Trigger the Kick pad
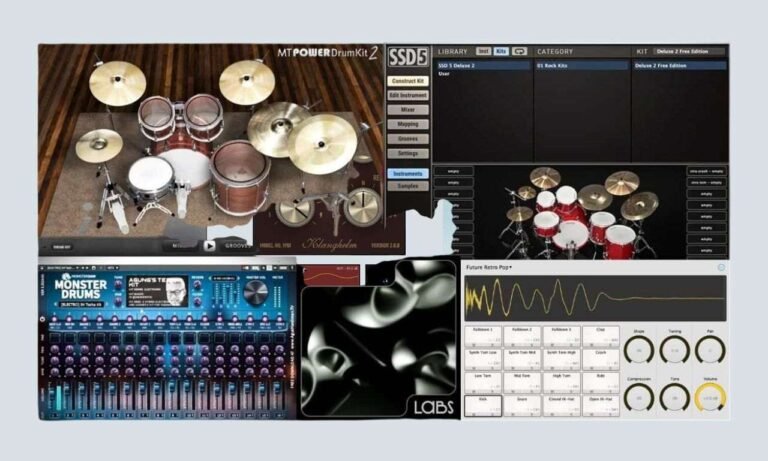This screenshot has width=768, height=461. (483, 406)
